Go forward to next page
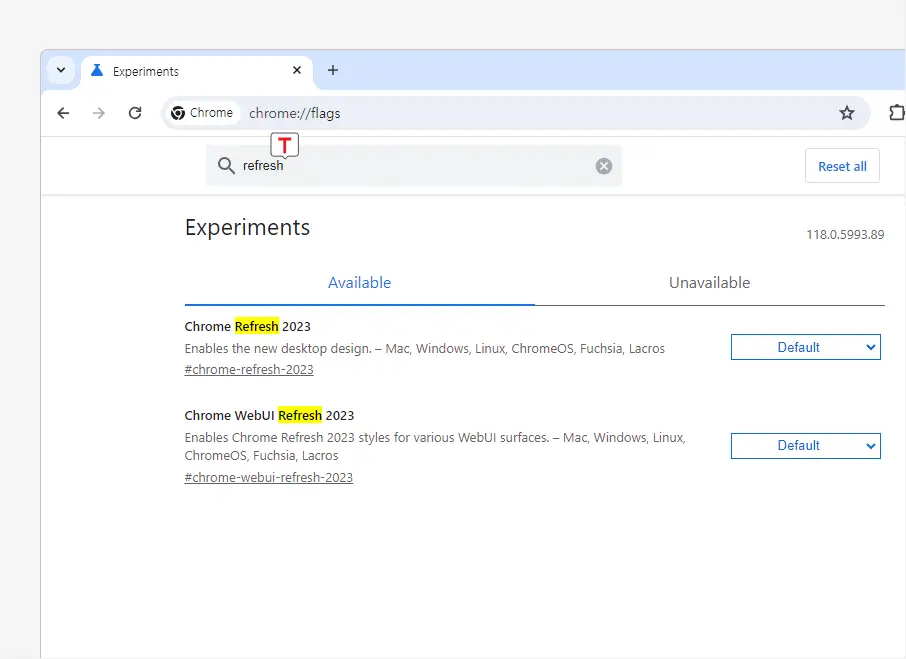This screenshot has height=659, width=906. point(99,113)
